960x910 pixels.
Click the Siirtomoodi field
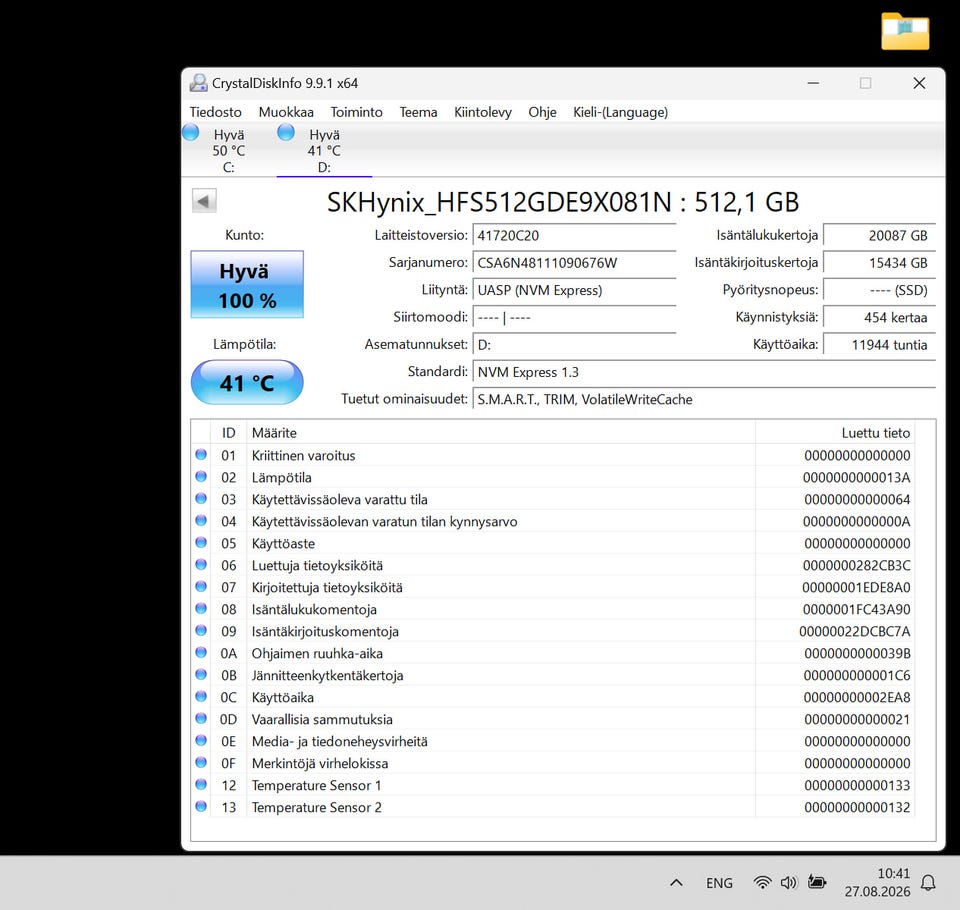pyautogui.click(x=574, y=317)
